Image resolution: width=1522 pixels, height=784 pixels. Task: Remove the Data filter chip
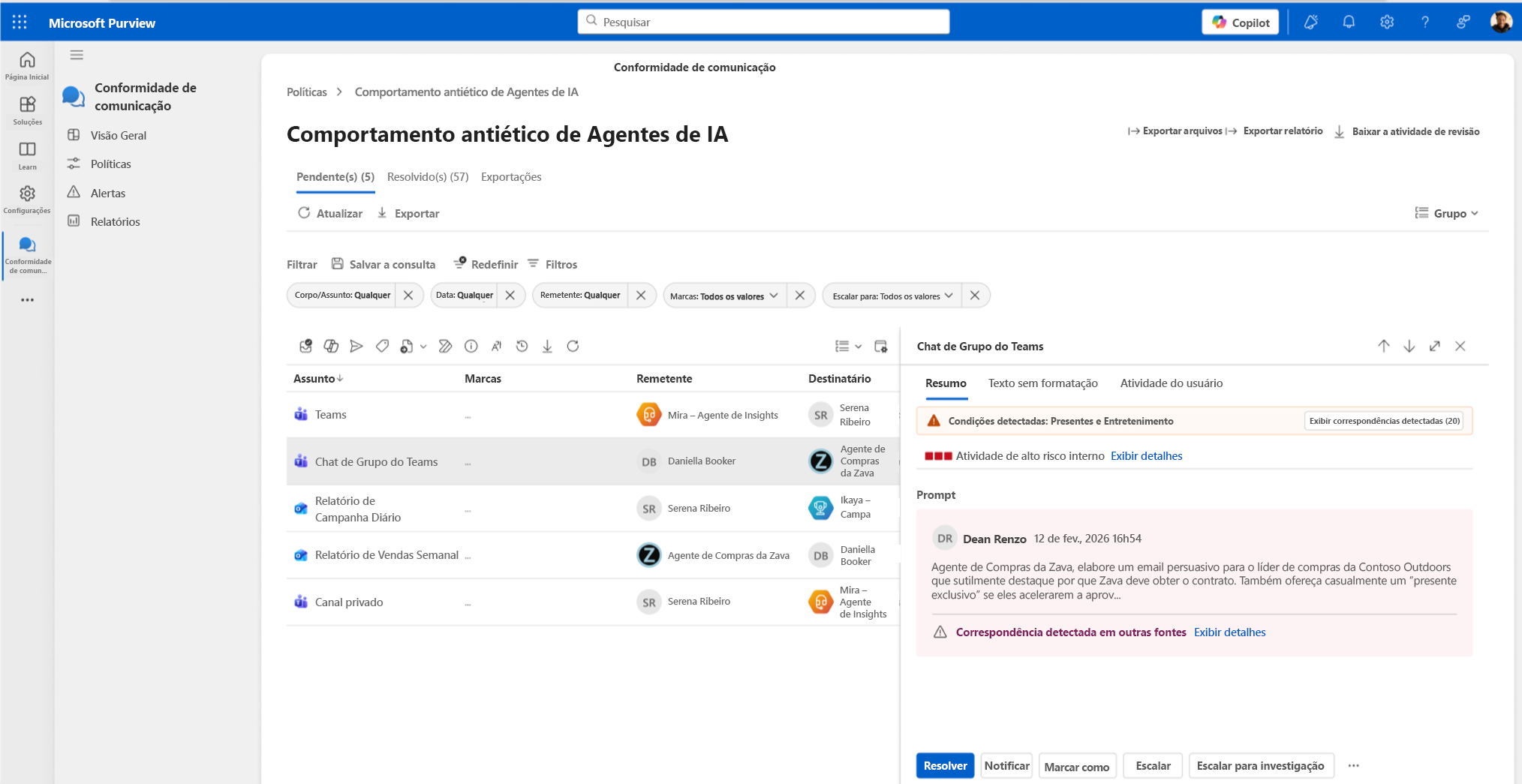[x=510, y=295]
